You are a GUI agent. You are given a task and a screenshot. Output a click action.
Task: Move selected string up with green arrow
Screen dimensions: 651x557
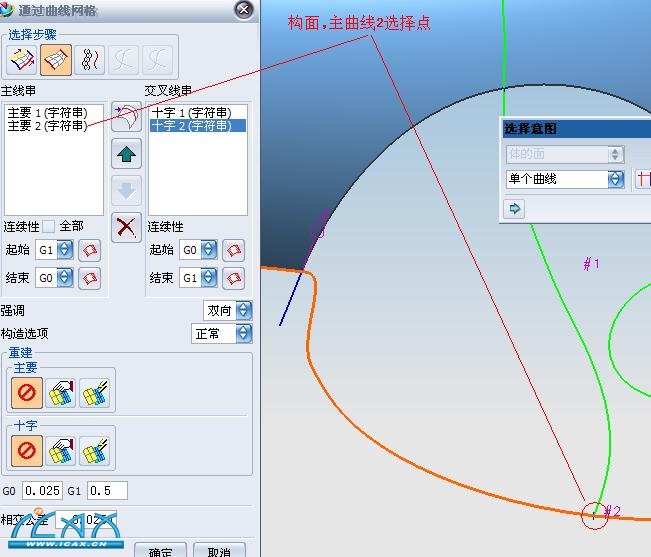(x=127, y=154)
